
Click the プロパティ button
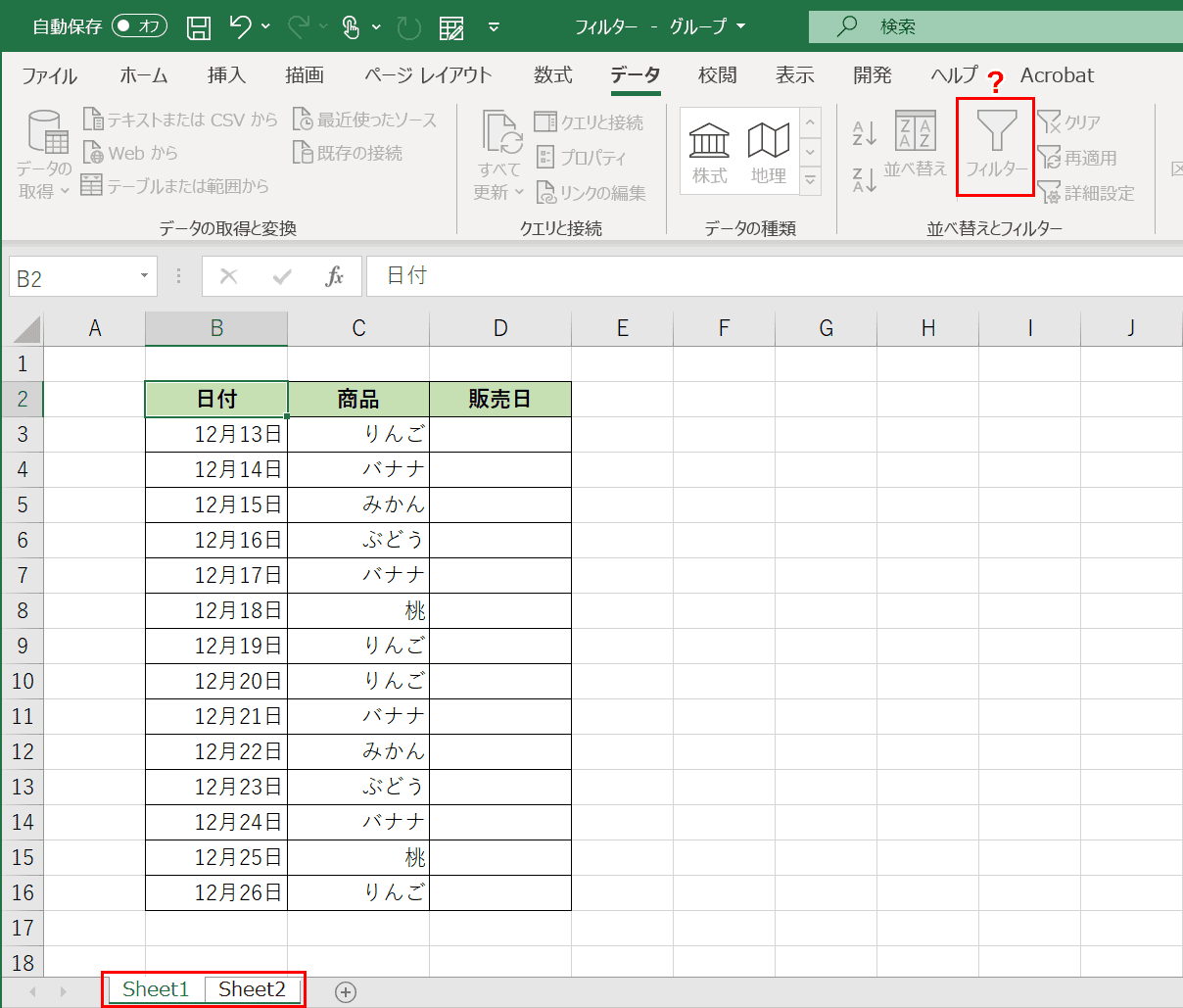tap(581, 157)
